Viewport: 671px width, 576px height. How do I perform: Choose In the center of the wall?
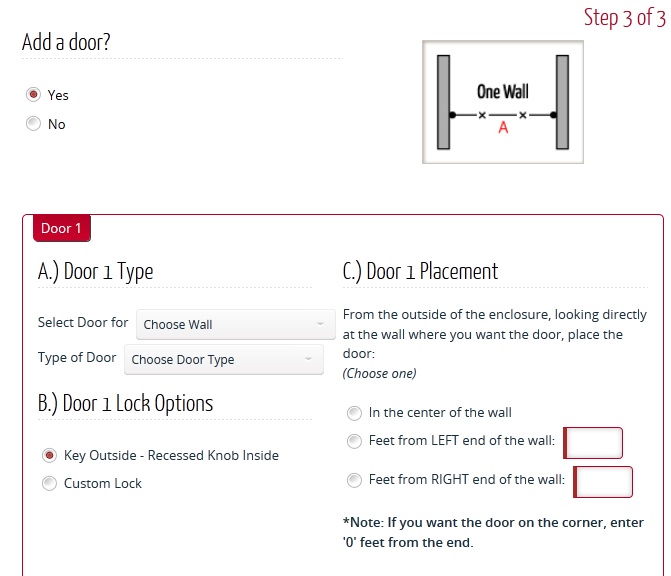[x=354, y=413]
